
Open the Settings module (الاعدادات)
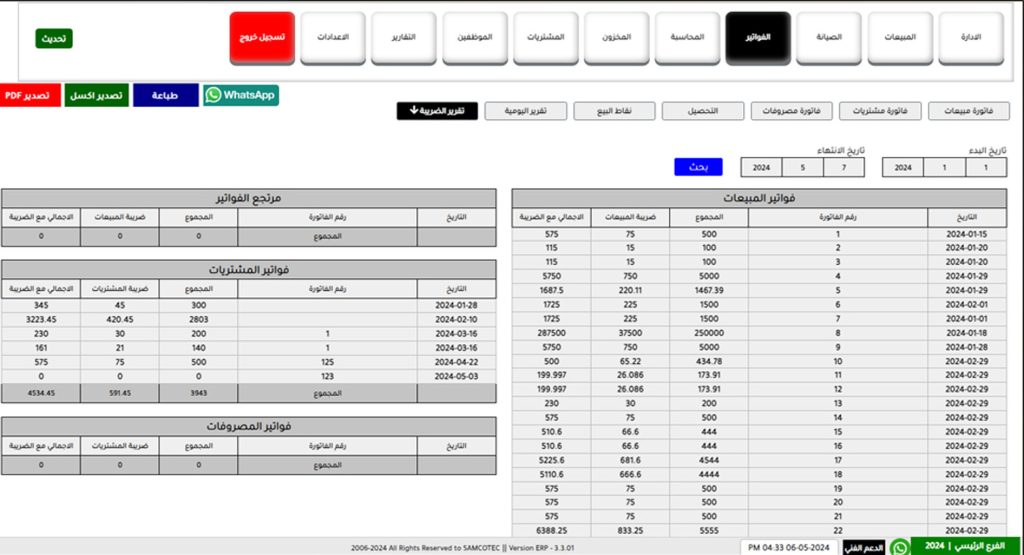333,38
